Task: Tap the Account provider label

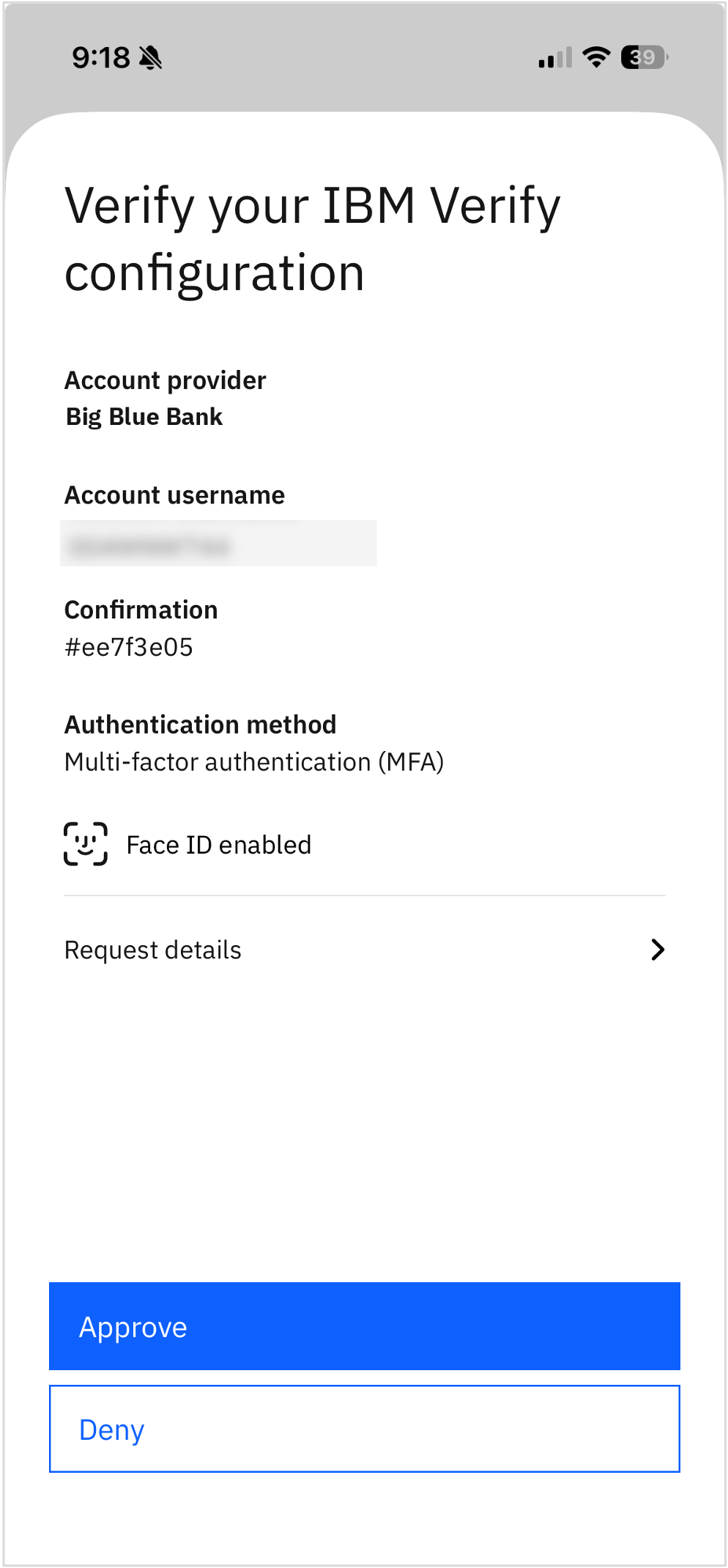Action: [x=166, y=380]
